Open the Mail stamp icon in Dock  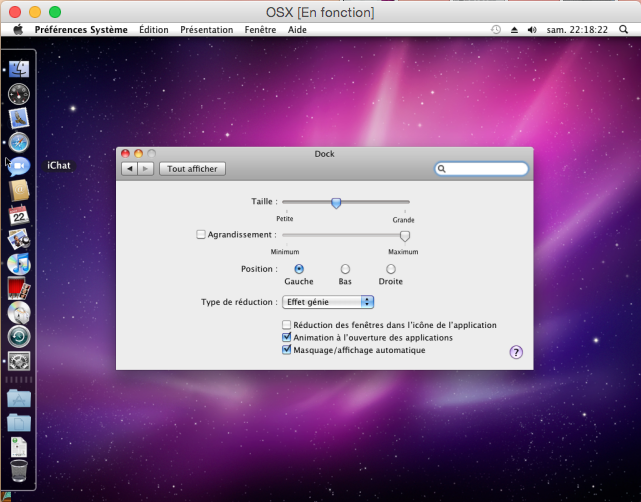click(19, 118)
